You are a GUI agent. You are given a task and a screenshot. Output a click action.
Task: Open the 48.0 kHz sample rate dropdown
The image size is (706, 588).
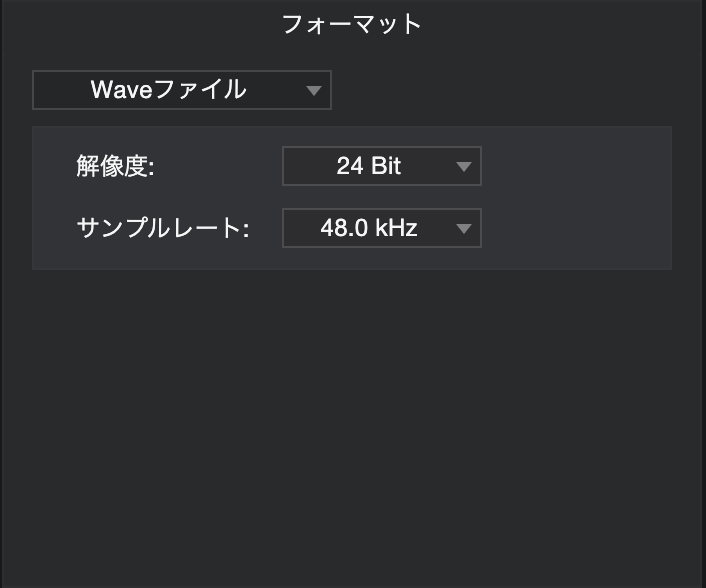[x=381, y=228]
